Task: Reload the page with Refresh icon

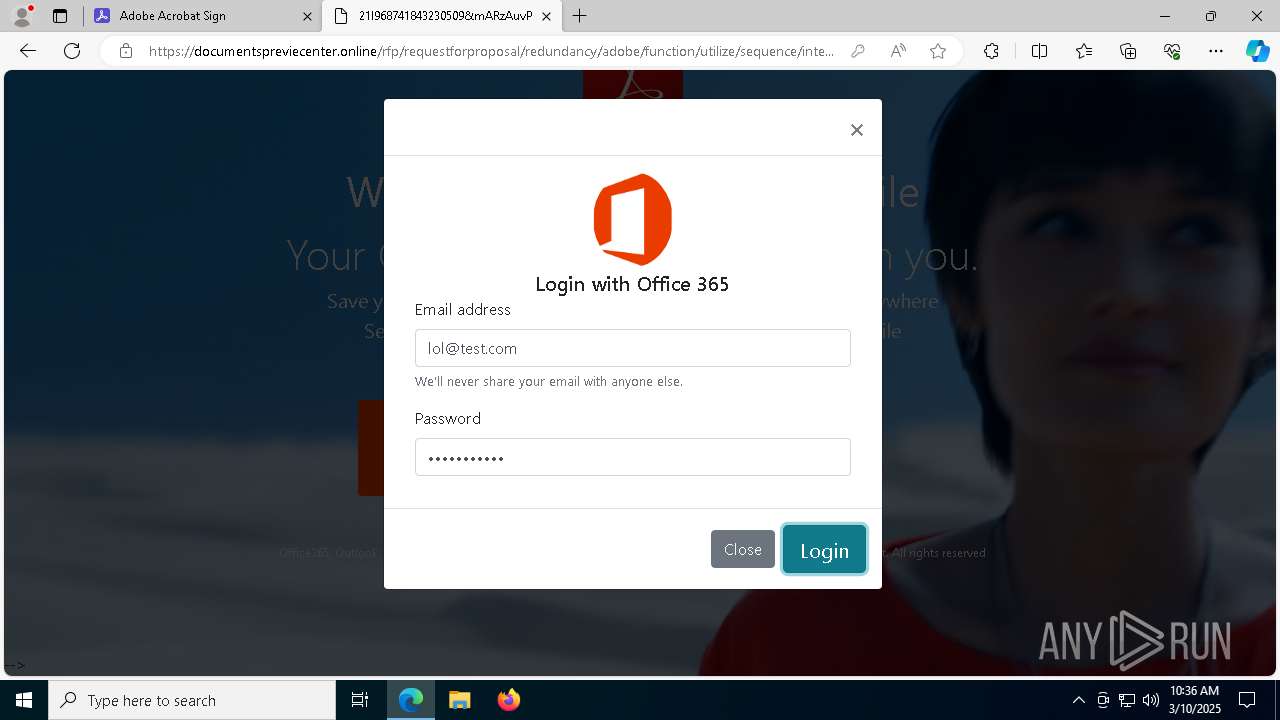Action: [x=72, y=51]
